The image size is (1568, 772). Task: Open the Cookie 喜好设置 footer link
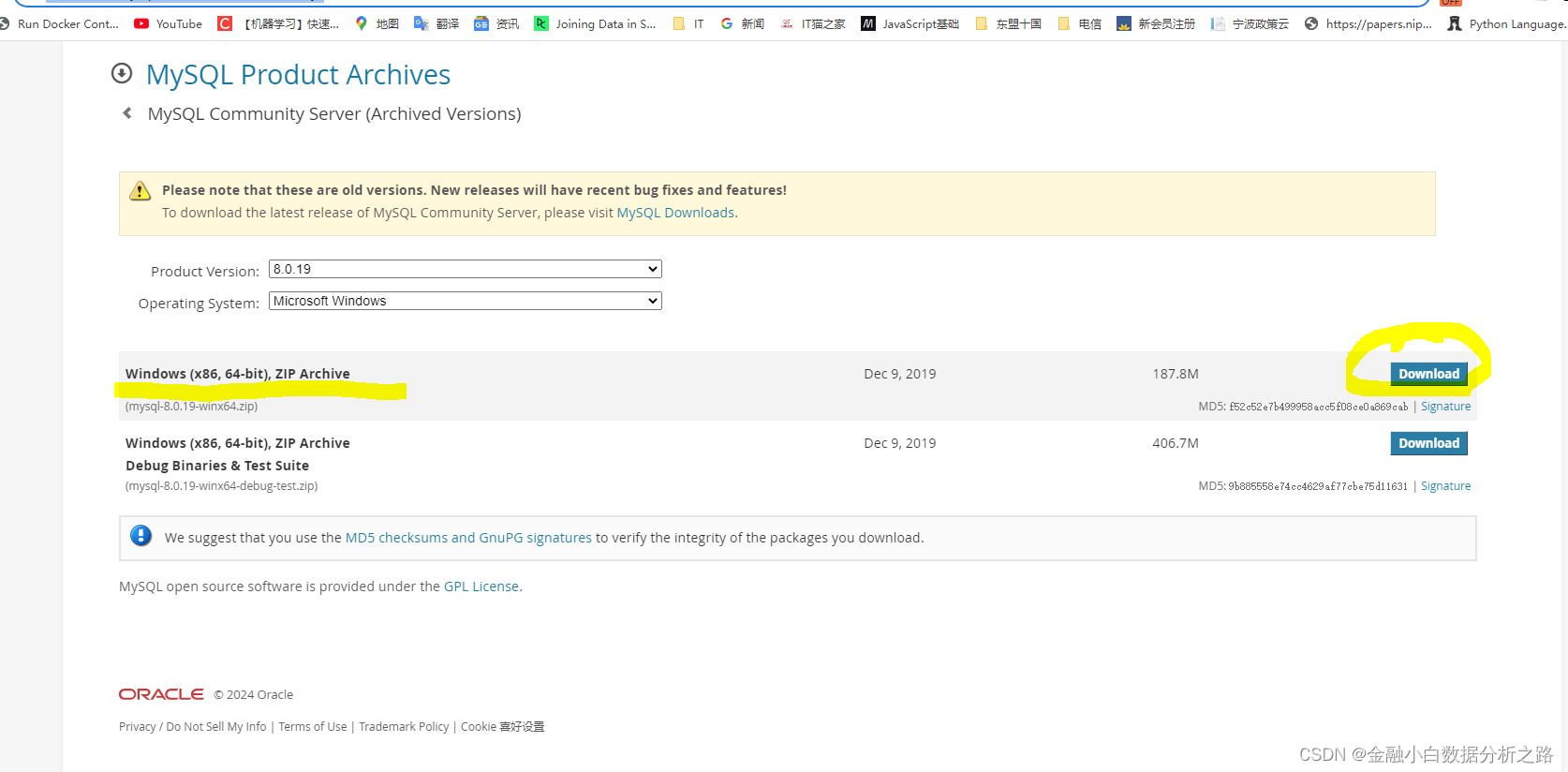click(502, 727)
